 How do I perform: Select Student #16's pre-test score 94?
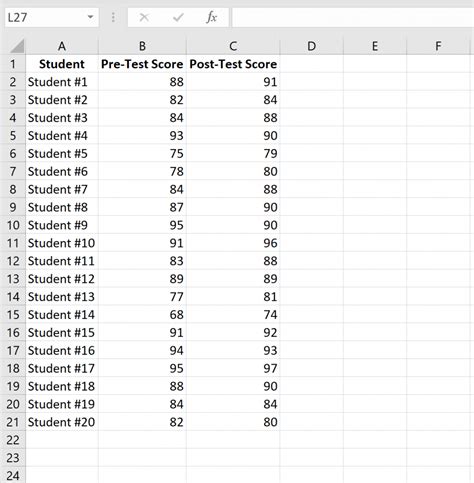142,350
